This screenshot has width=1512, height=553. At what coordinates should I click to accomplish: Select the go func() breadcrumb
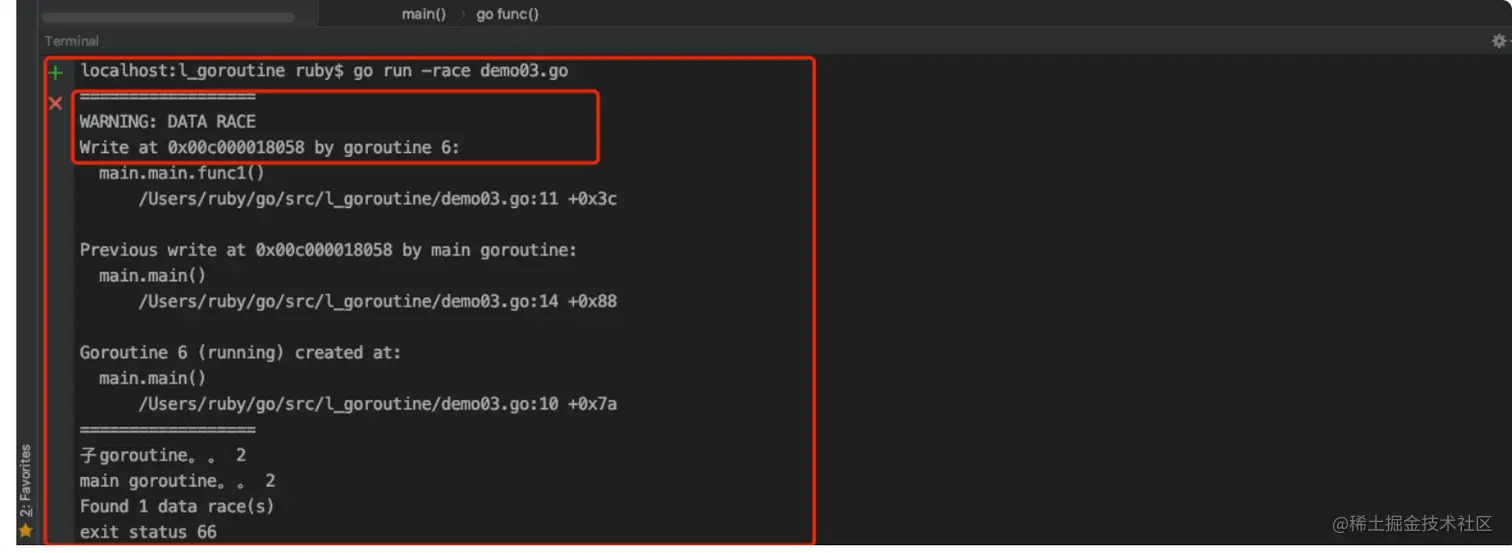pyautogui.click(x=507, y=14)
